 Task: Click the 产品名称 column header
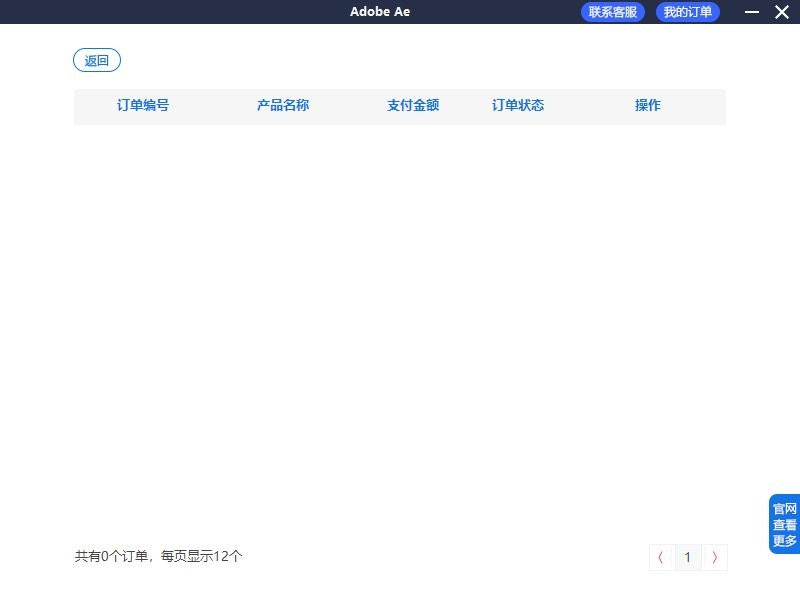282,105
